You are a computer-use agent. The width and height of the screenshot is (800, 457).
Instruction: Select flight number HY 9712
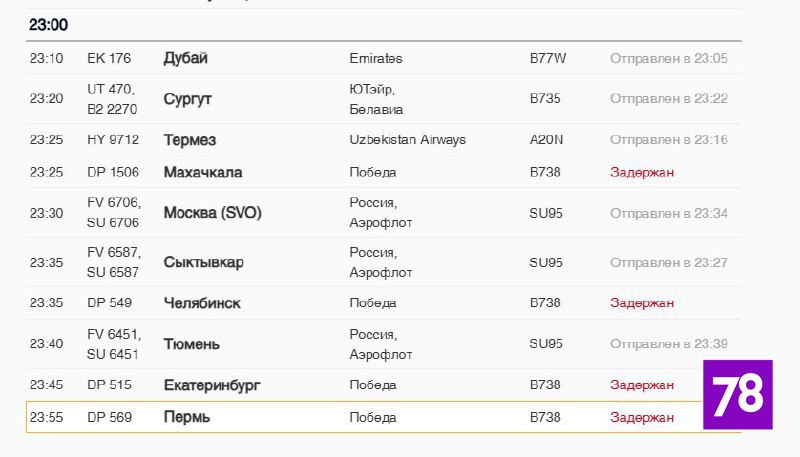tap(113, 140)
